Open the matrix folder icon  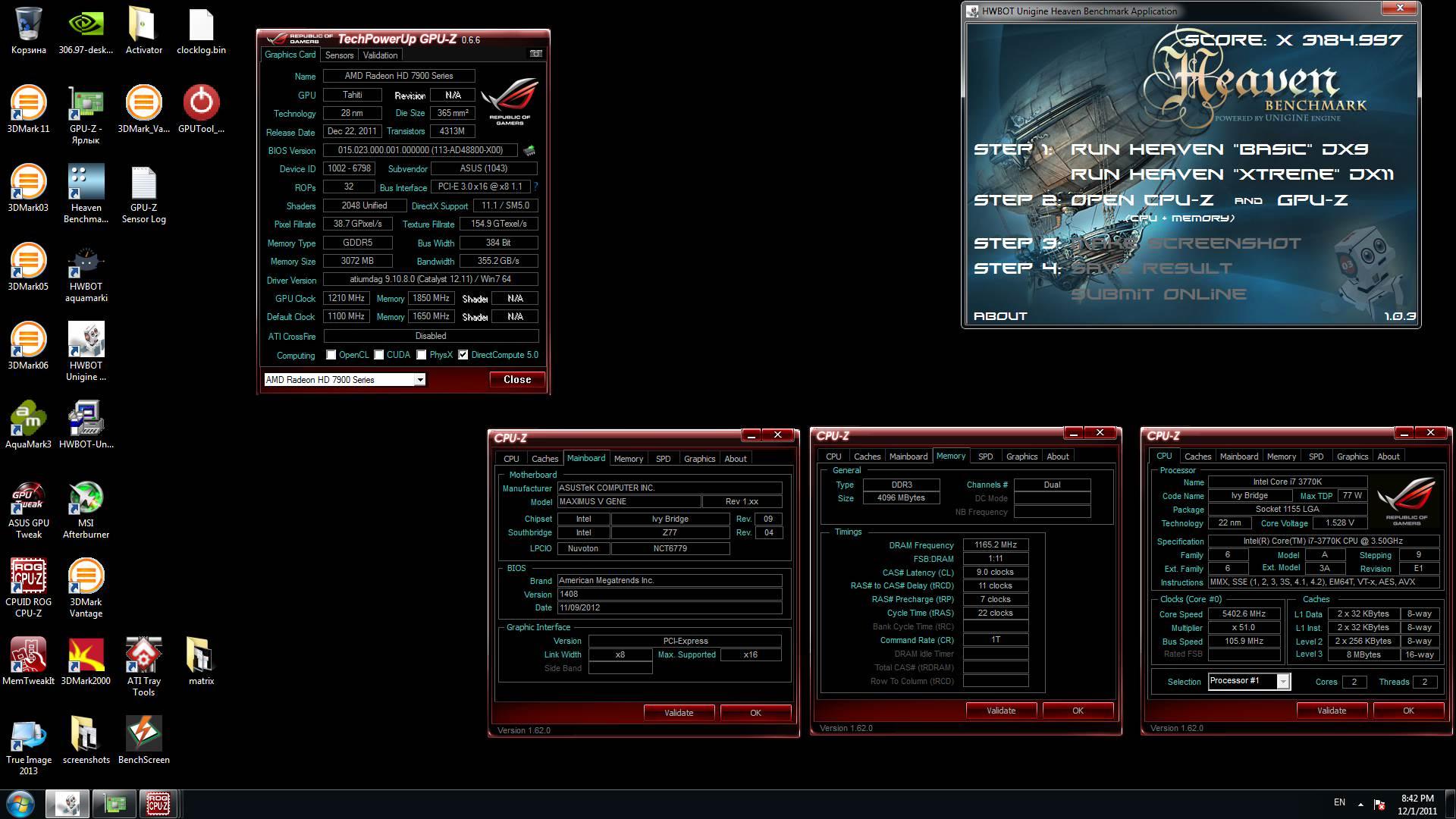tap(201, 661)
